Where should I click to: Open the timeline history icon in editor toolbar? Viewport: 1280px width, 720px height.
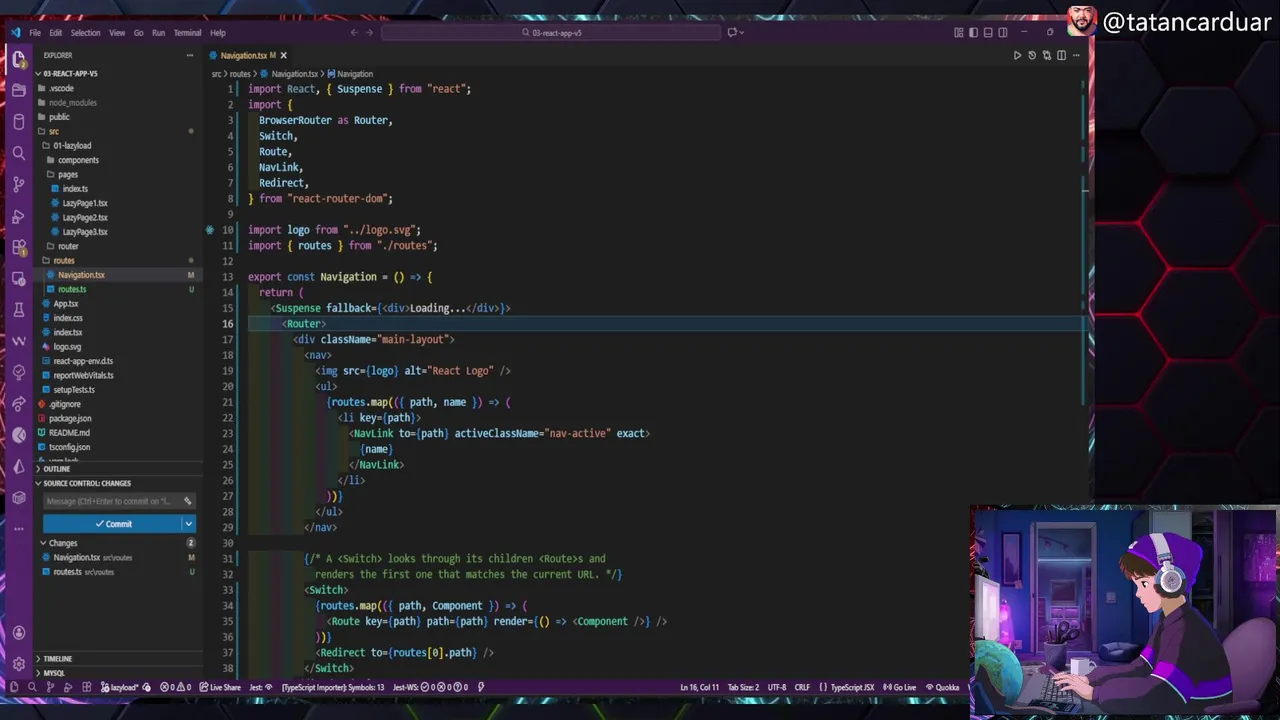[x=1032, y=55]
